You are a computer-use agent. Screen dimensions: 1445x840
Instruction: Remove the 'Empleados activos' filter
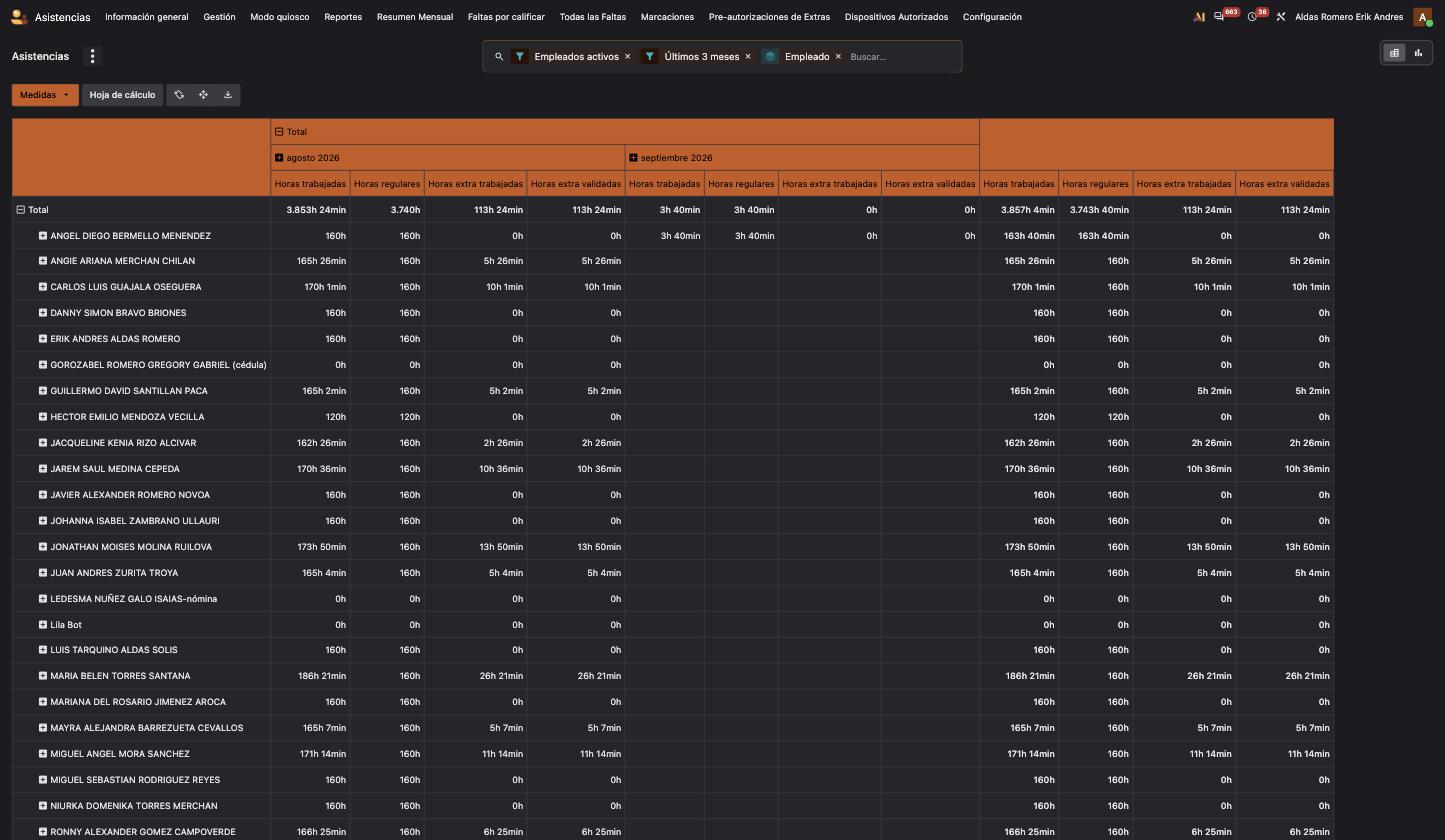pos(628,57)
